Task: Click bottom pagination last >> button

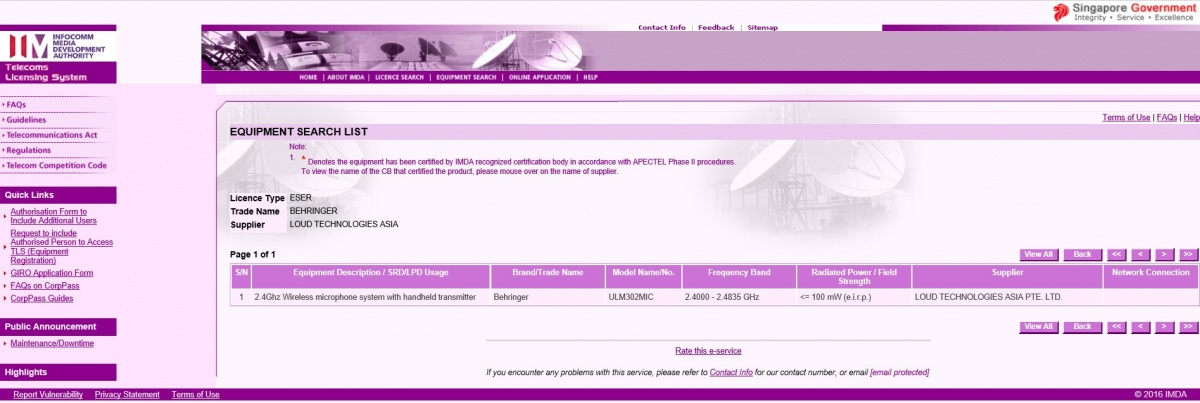Action: point(1188,327)
